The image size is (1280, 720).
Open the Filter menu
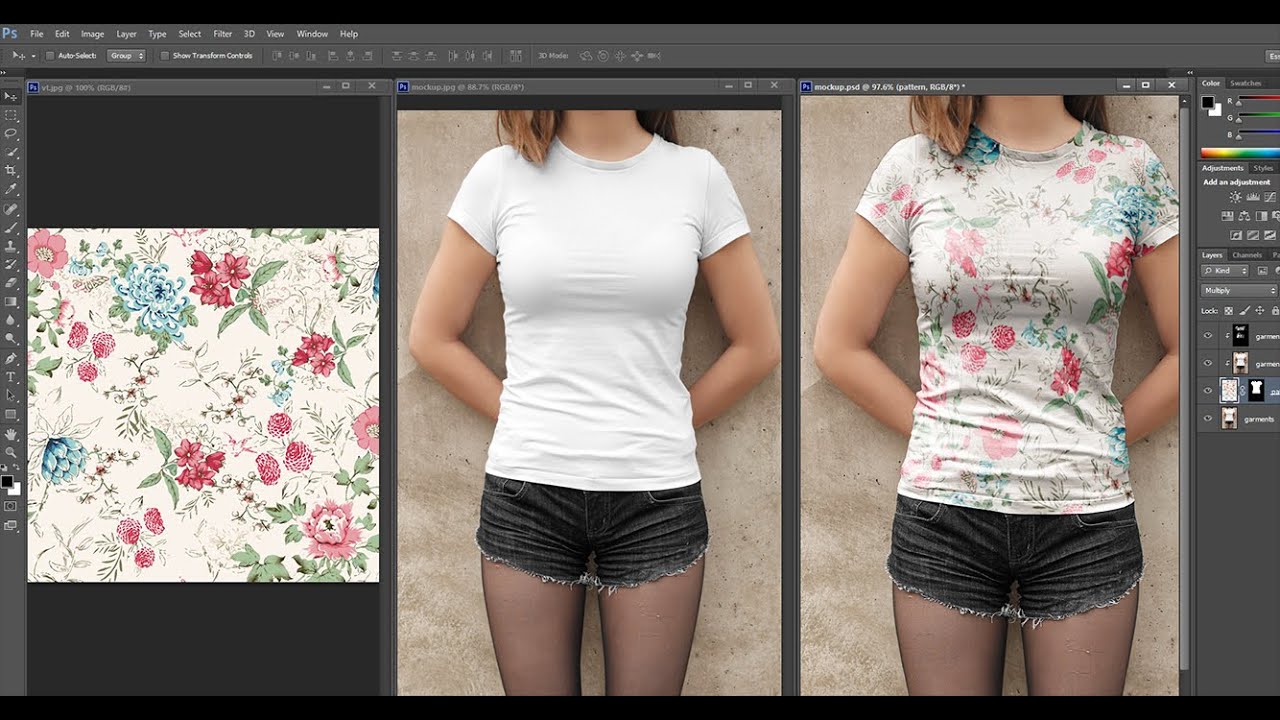[222, 34]
